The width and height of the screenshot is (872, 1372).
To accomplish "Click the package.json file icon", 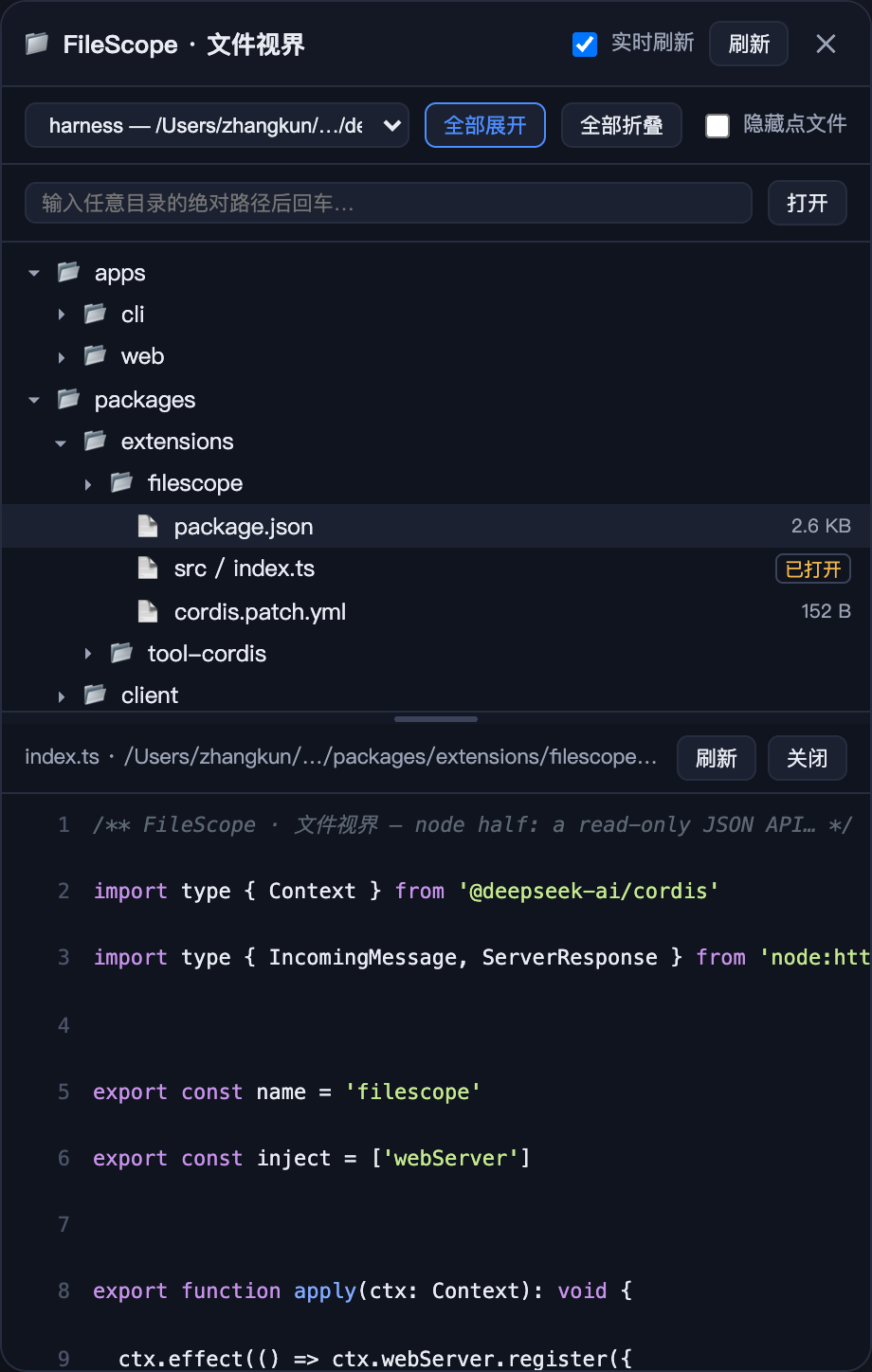I will coord(148,526).
